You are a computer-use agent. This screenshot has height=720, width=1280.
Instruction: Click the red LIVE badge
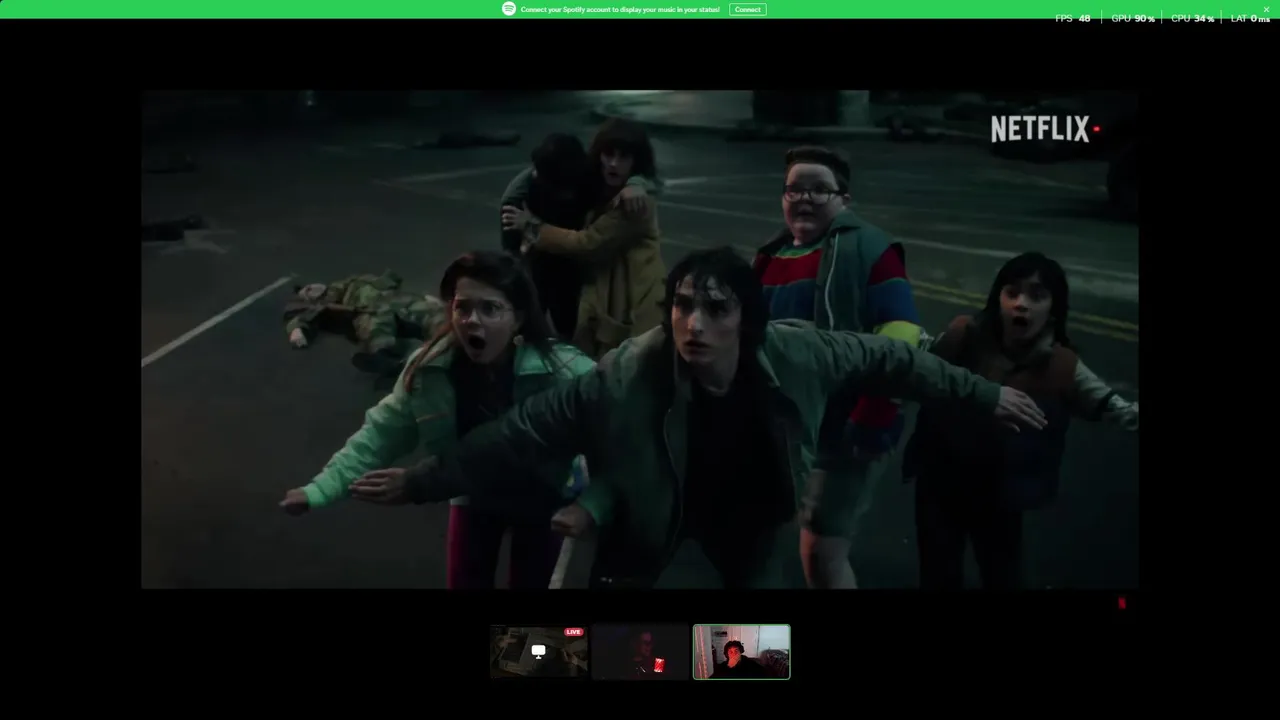[x=573, y=632]
